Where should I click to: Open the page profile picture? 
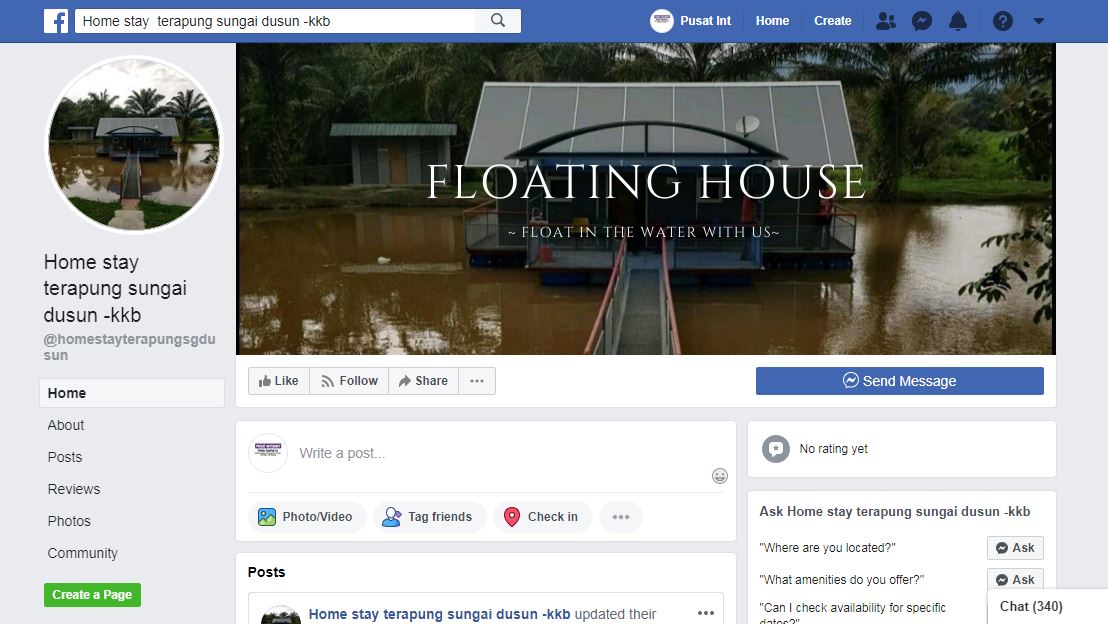click(x=133, y=144)
